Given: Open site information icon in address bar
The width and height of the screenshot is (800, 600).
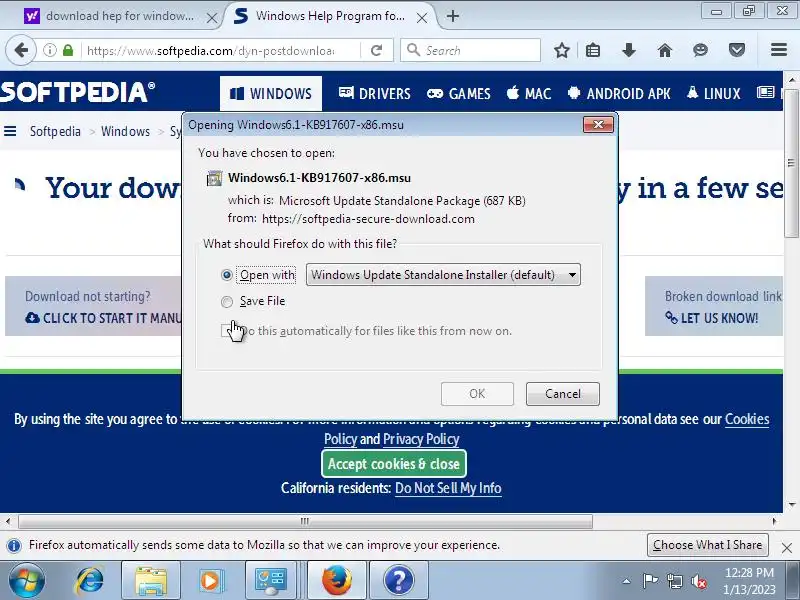Looking at the screenshot, I should (49, 50).
